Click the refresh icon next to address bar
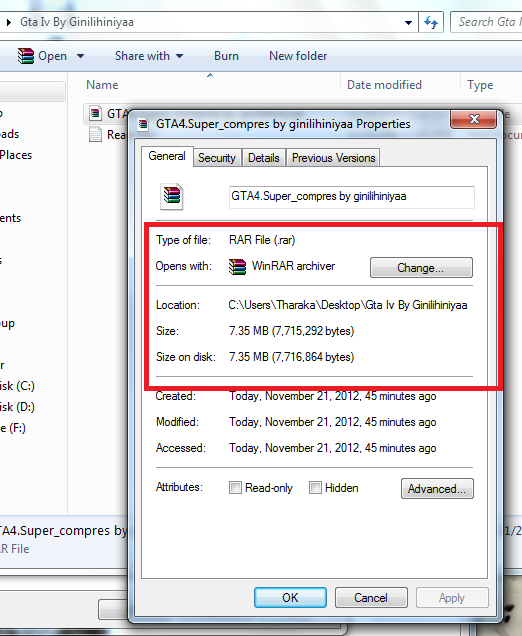The width and height of the screenshot is (522, 636). 431,22
